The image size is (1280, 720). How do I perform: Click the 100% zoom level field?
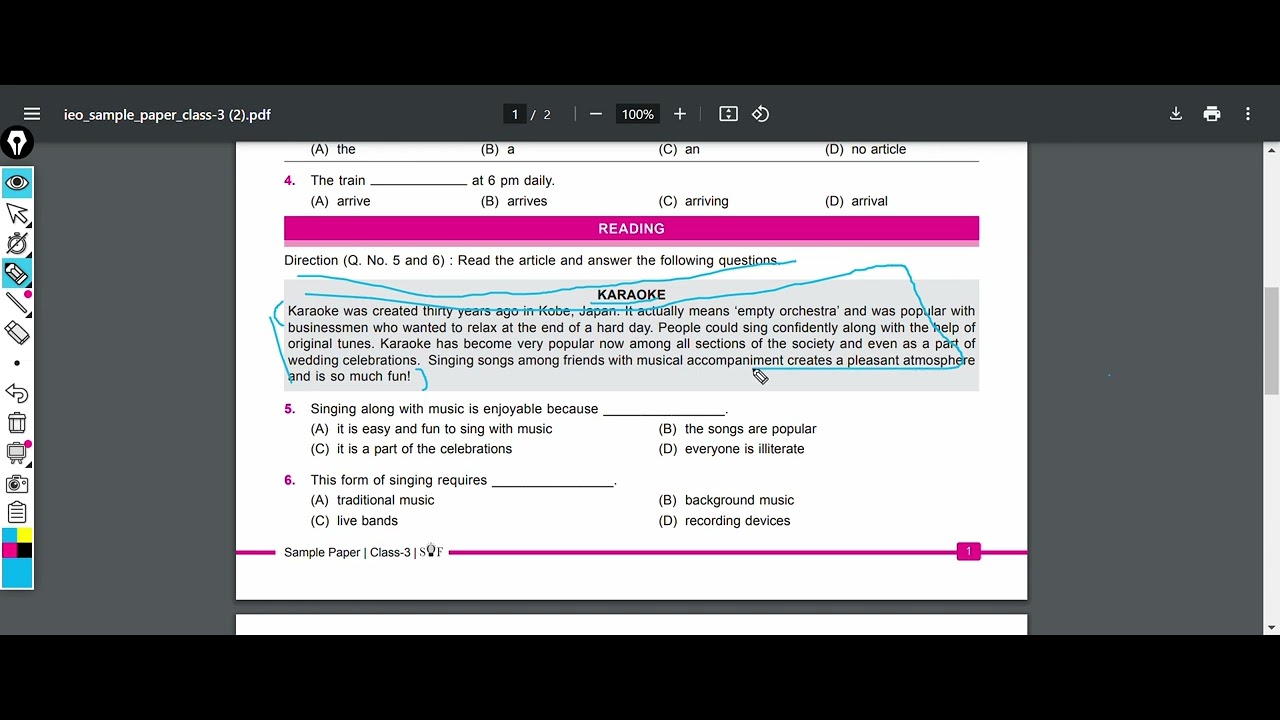(638, 114)
